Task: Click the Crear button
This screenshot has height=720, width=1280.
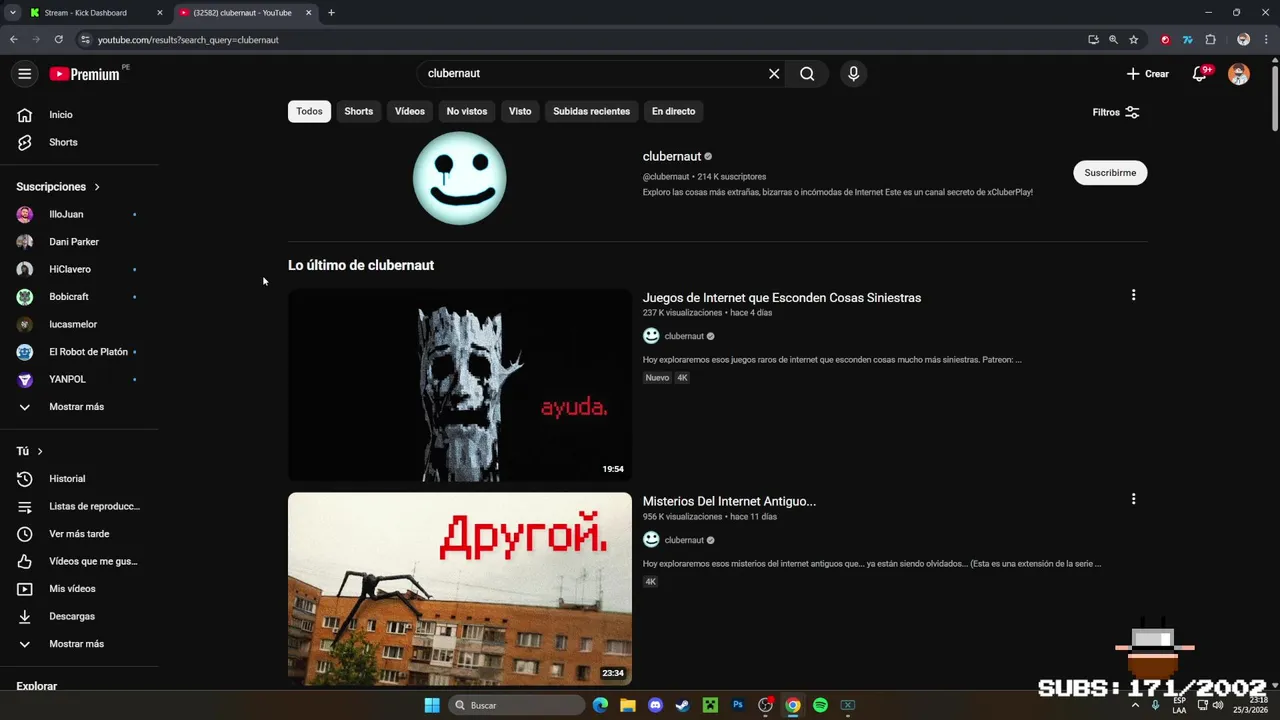Action: (x=1147, y=74)
